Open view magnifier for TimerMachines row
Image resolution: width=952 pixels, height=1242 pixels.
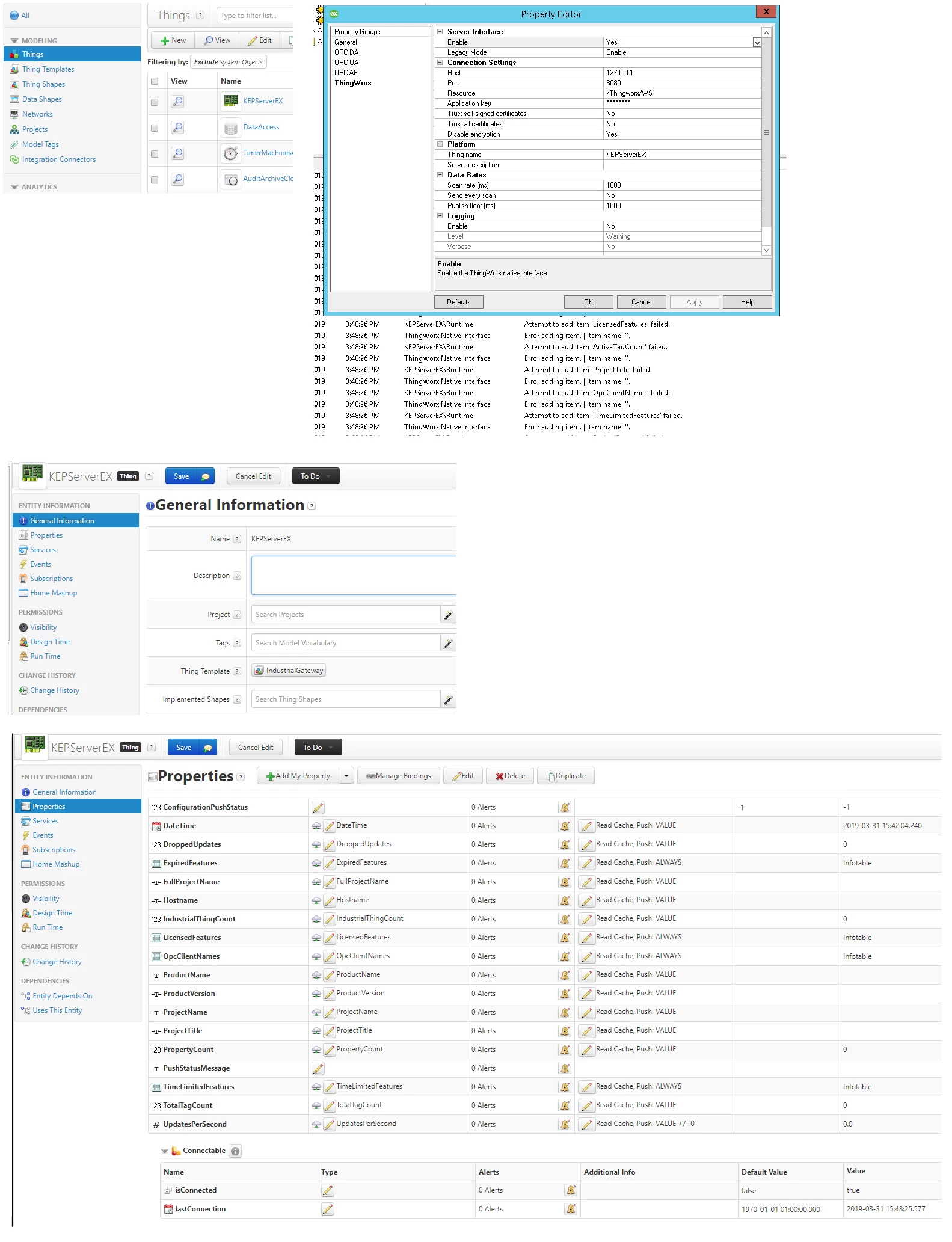(177, 153)
